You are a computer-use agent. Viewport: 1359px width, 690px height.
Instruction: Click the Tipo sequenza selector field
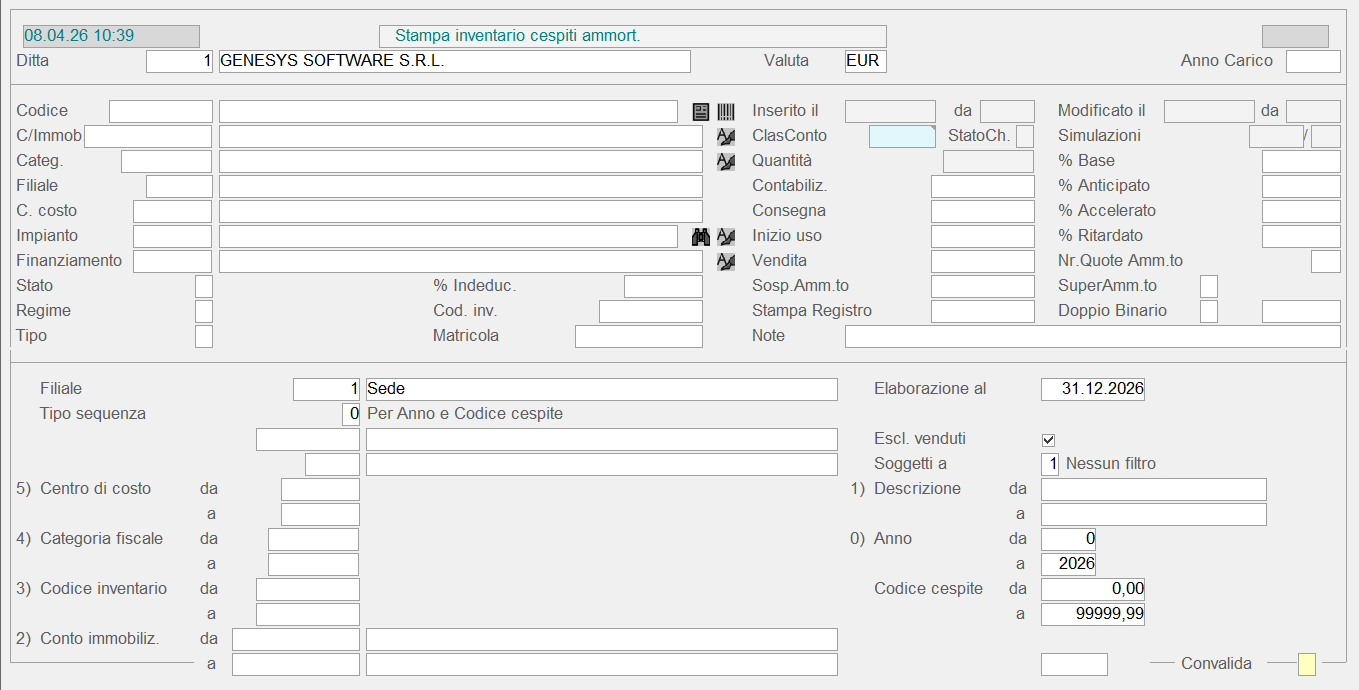click(x=350, y=414)
